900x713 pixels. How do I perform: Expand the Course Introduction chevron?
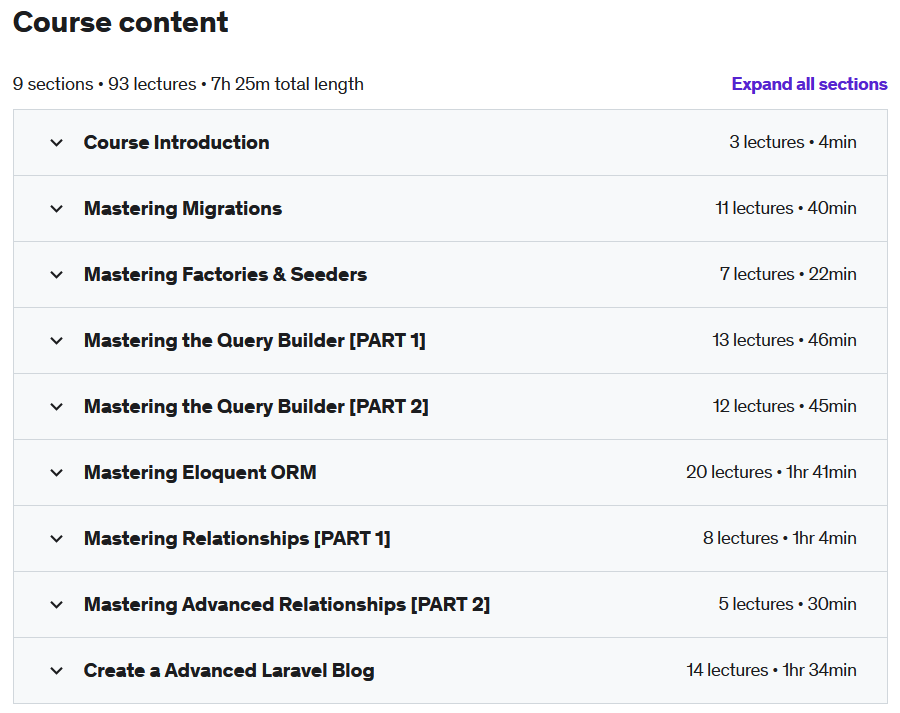56,142
